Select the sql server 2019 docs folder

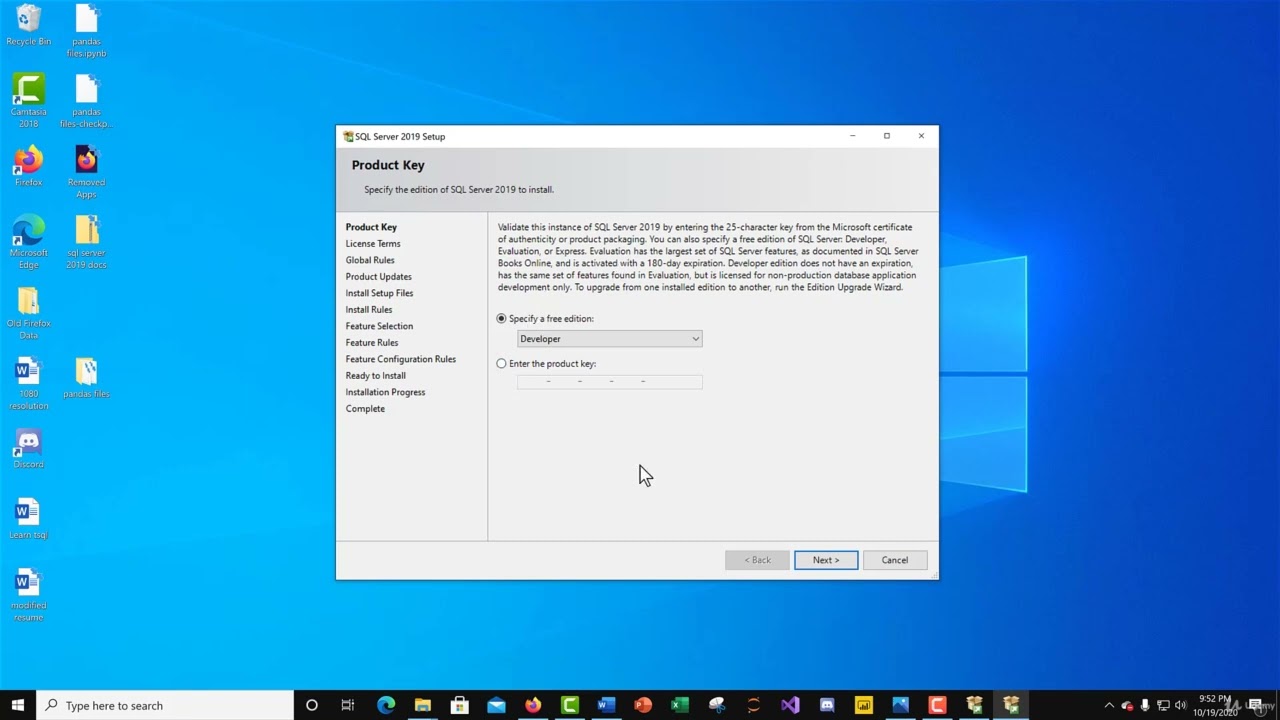point(87,242)
